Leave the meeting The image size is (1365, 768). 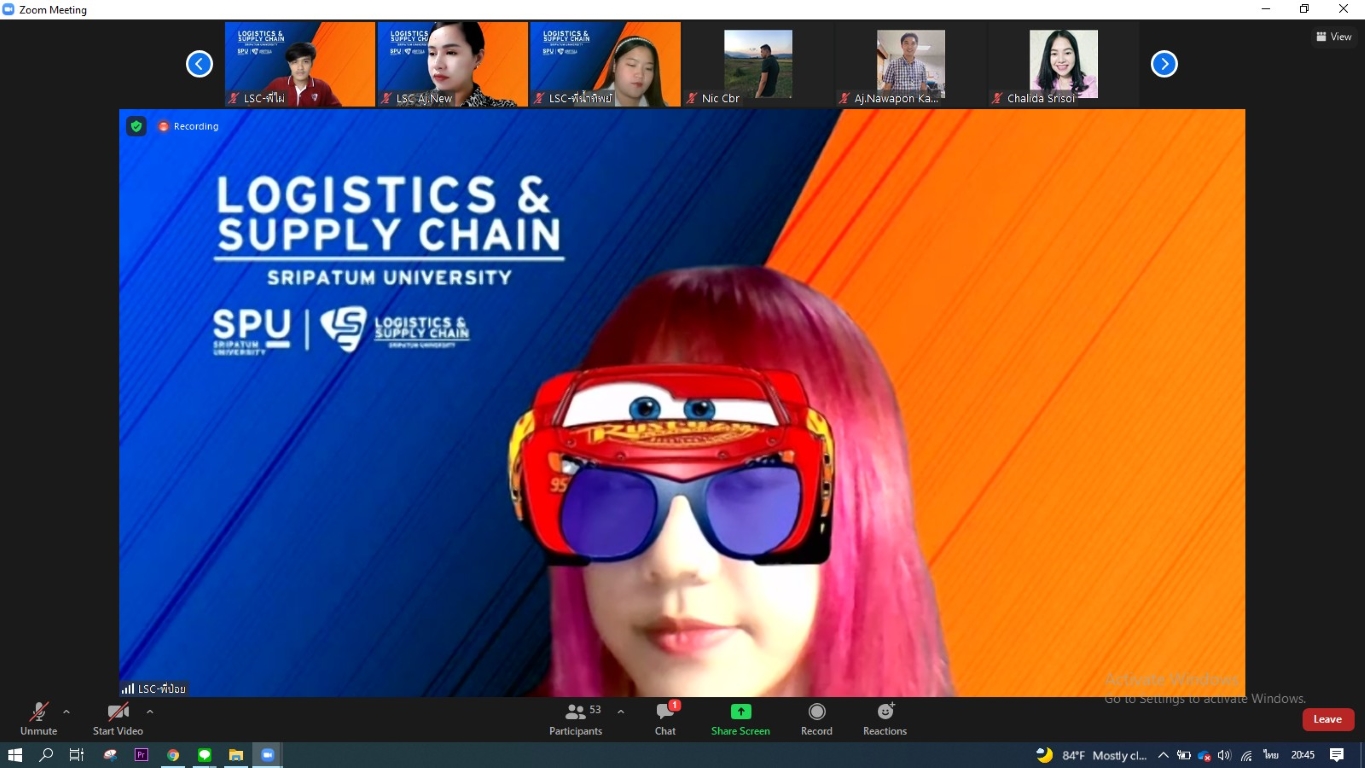click(1328, 719)
